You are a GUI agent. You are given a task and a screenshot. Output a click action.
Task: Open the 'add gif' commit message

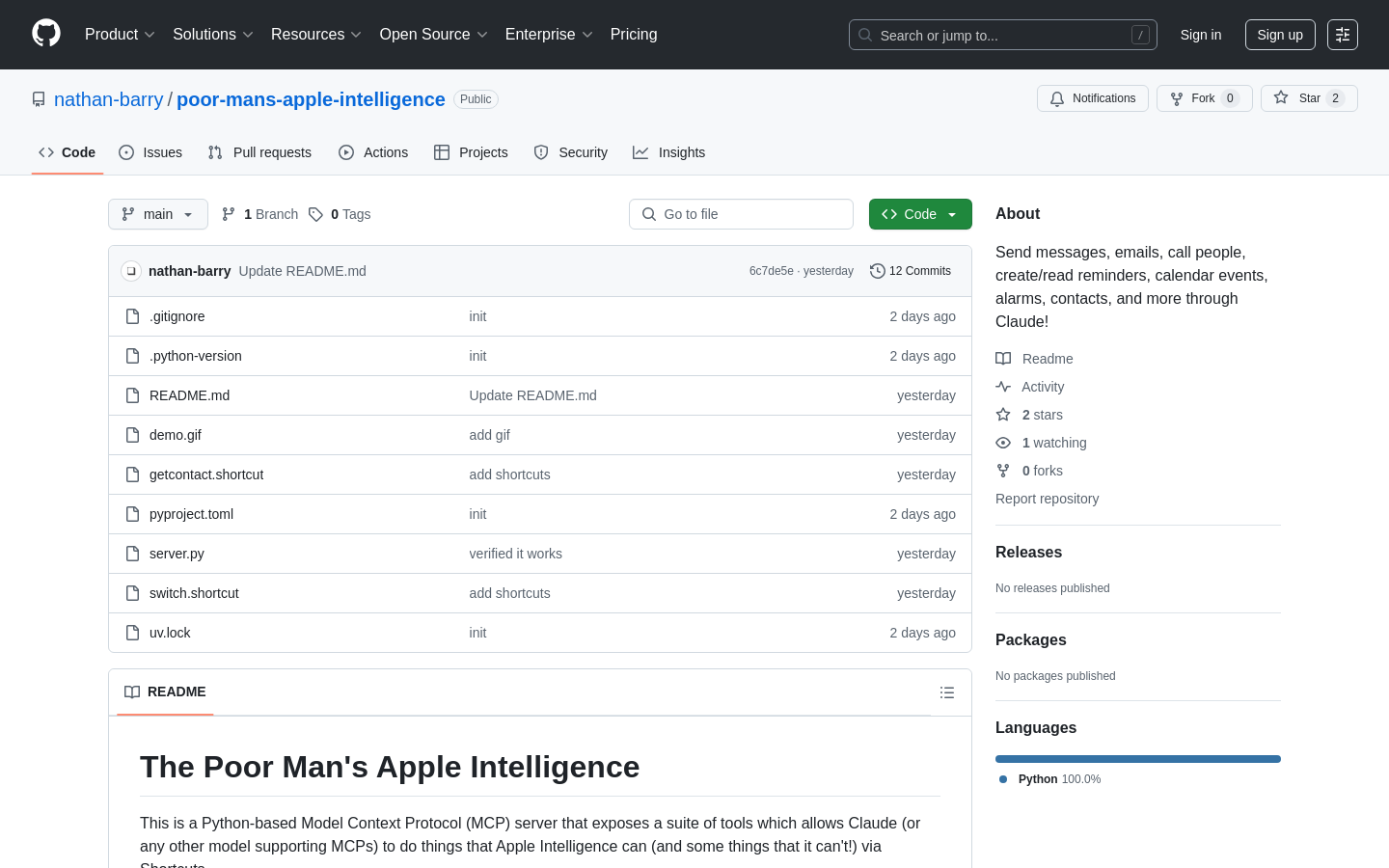coord(490,435)
